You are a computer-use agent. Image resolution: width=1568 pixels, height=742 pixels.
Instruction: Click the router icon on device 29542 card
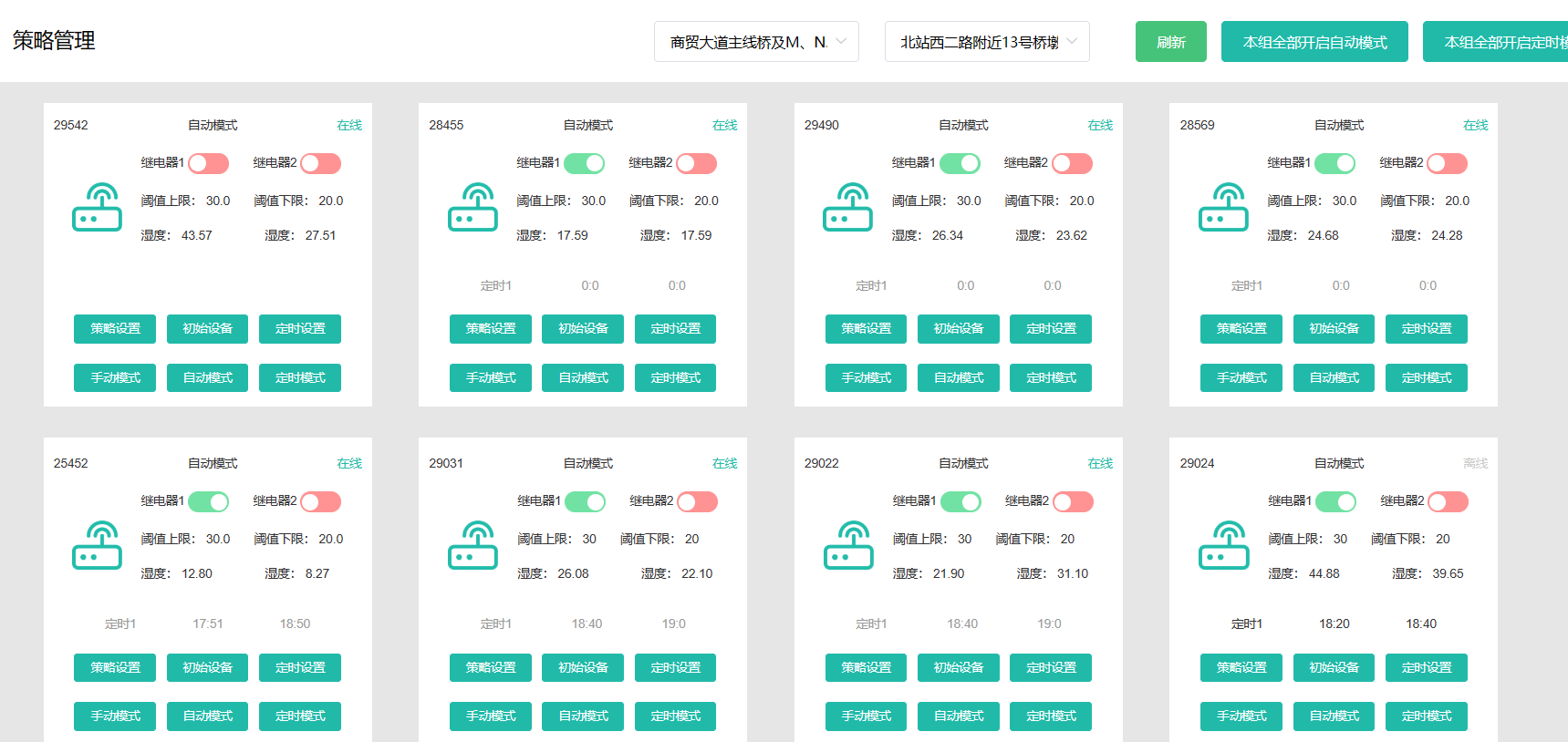click(97, 207)
